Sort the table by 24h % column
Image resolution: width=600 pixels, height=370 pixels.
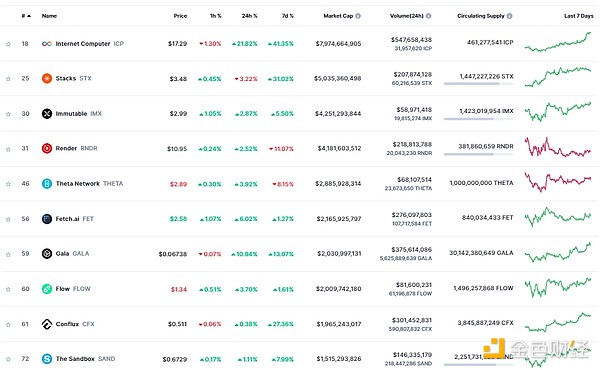coord(249,16)
